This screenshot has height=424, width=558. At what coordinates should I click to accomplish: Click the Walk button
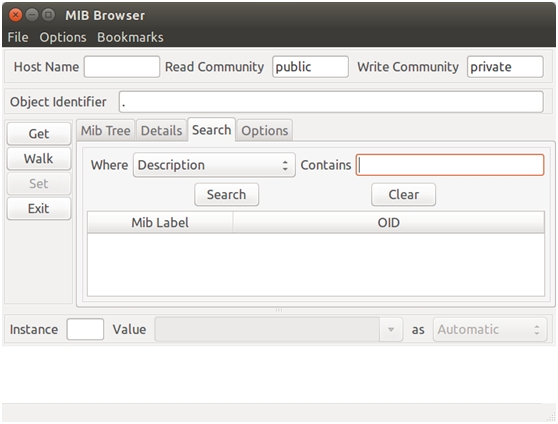pos(39,159)
